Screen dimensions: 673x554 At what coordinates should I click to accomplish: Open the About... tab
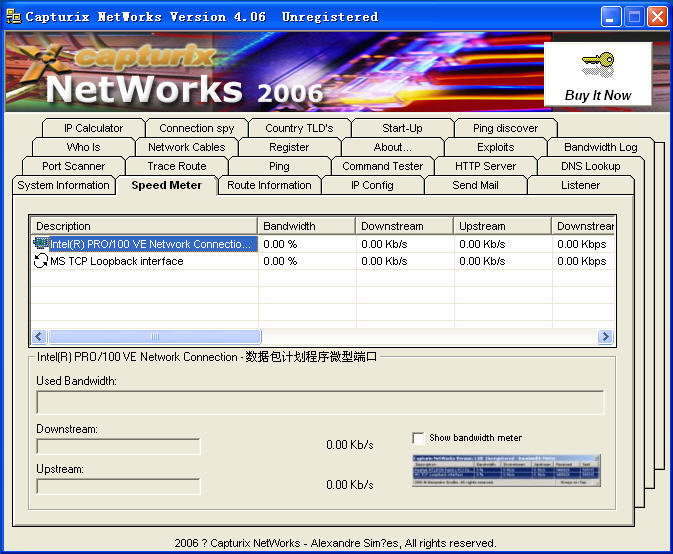pyautogui.click(x=392, y=147)
